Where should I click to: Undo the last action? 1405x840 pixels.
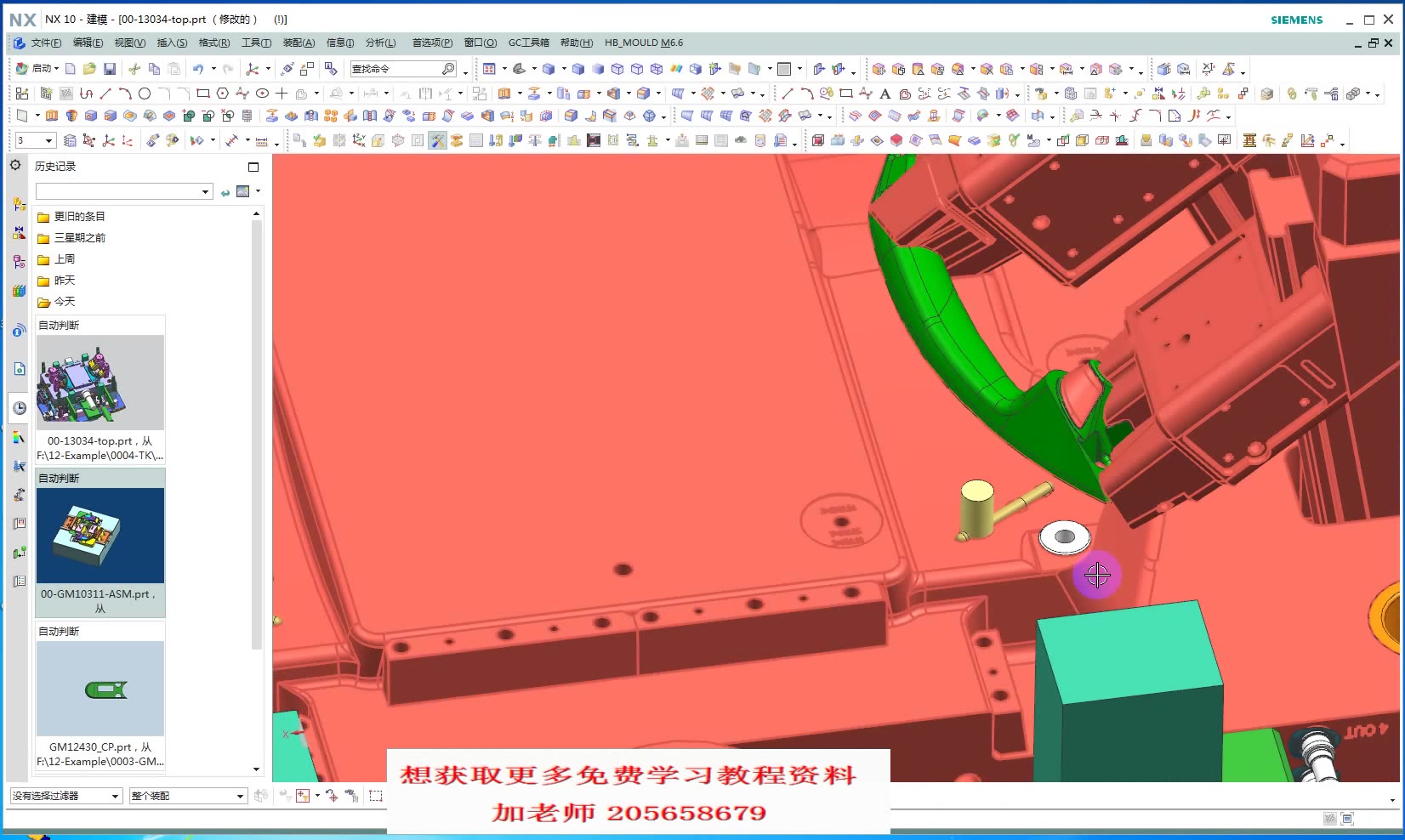(197, 69)
